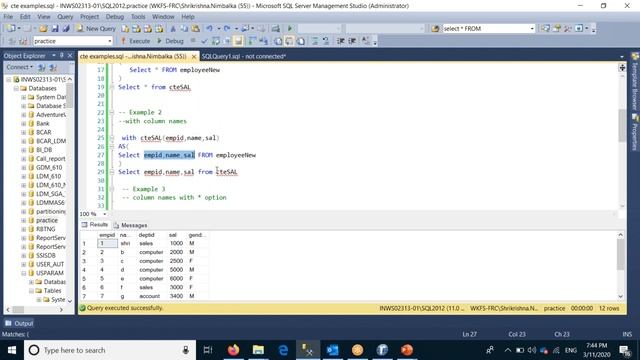Open the Tools menu
640x360 pixels.
click(x=138, y=17)
